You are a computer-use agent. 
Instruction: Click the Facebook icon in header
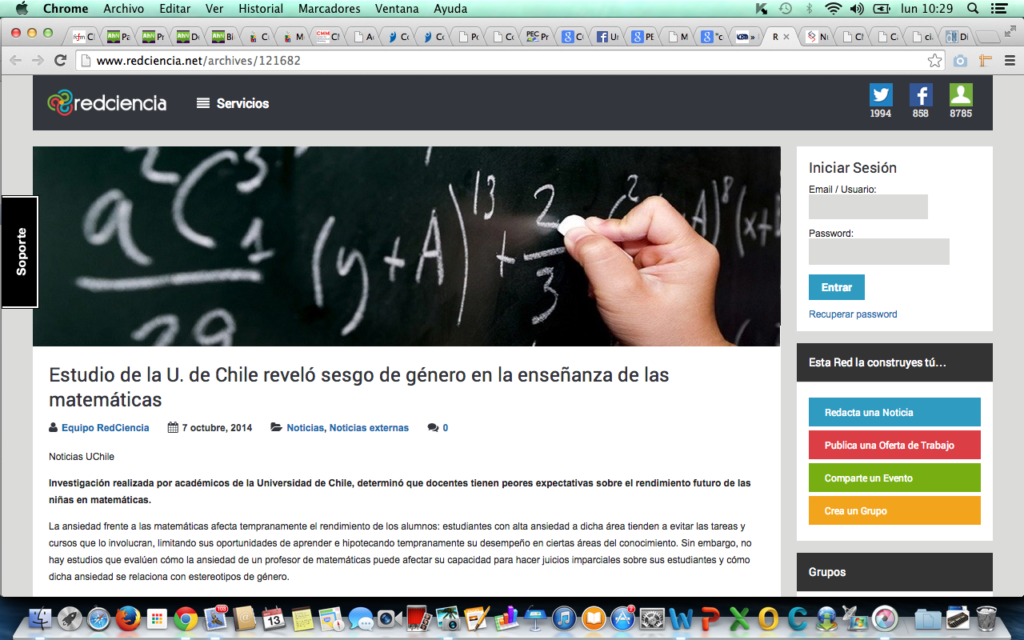tap(920, 95)
